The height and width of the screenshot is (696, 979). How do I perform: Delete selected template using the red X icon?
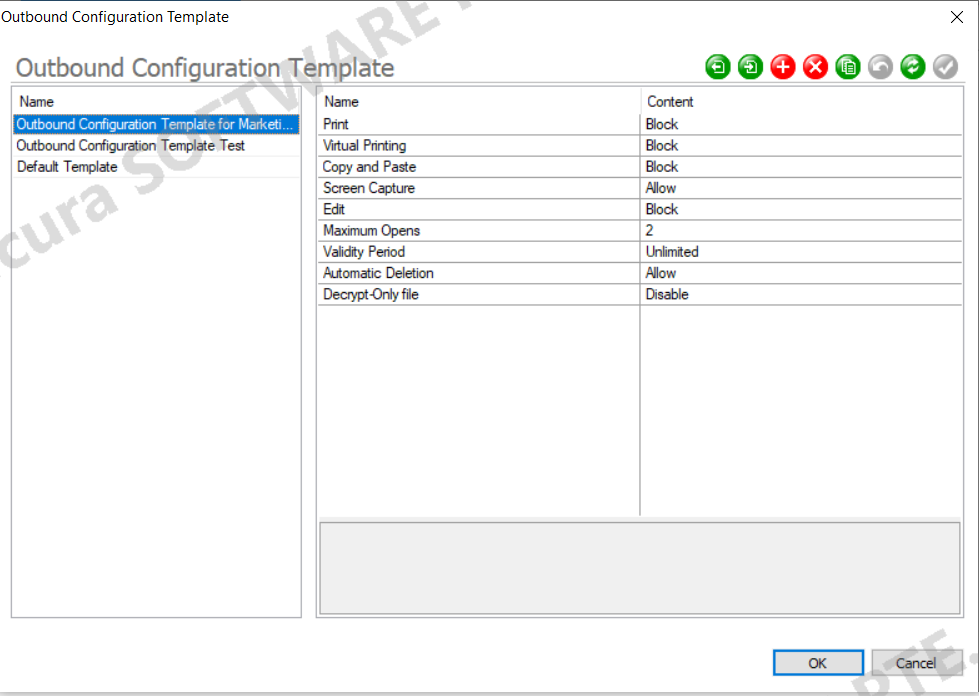(815, 66)
